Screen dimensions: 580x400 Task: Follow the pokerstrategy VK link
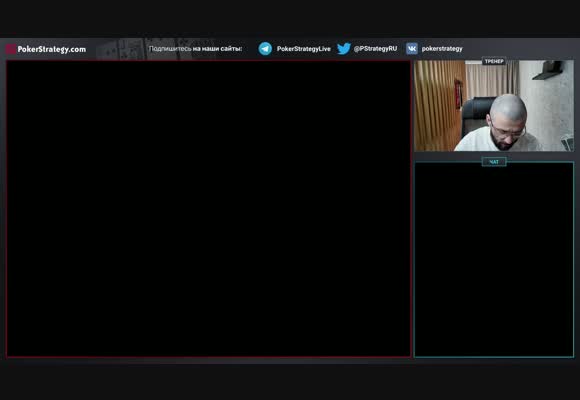(x=442, y=49)
